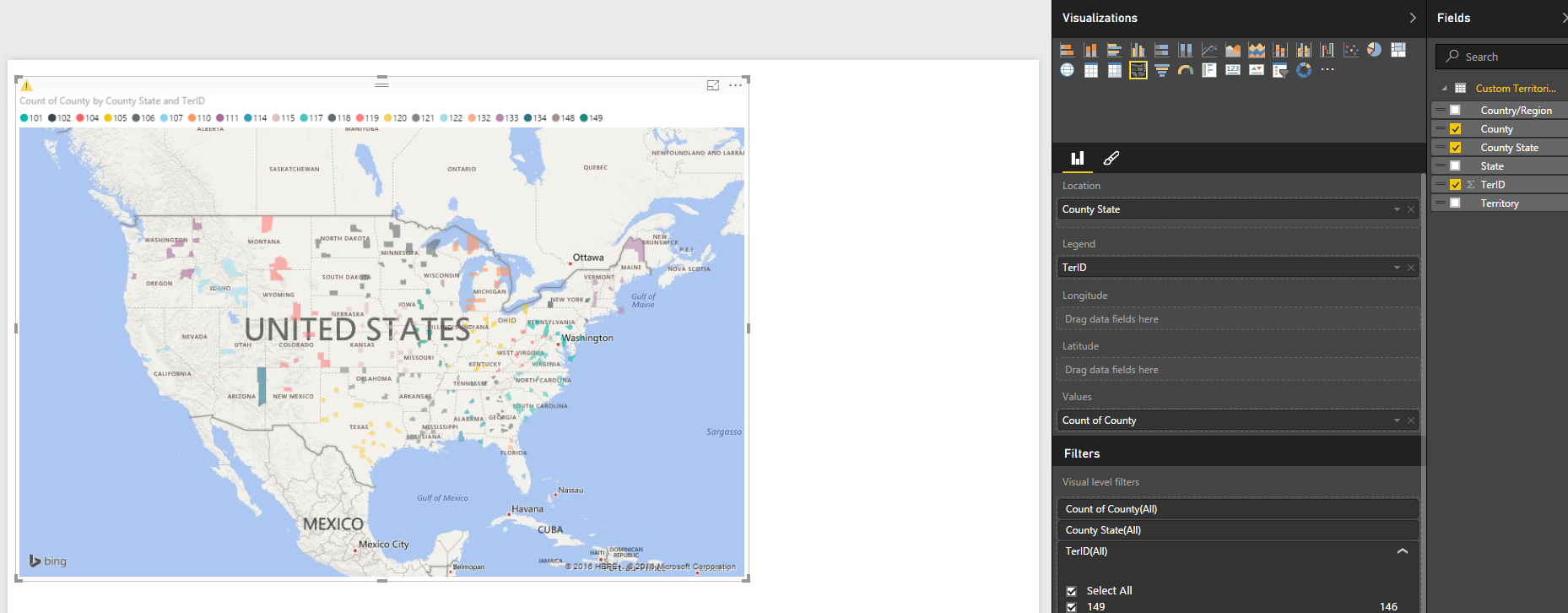Pick the stacked area chart visualization
The width and height of the screenshot is (1568, 613).
(1257, 50)
